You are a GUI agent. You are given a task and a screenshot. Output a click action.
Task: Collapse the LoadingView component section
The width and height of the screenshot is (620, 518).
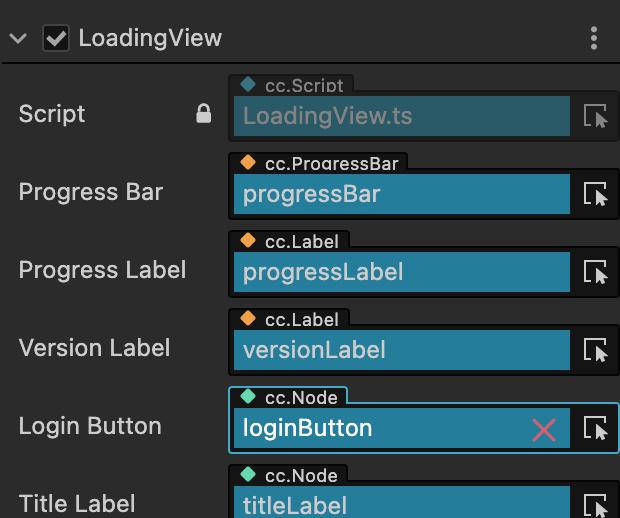click(x=18, y=39)
